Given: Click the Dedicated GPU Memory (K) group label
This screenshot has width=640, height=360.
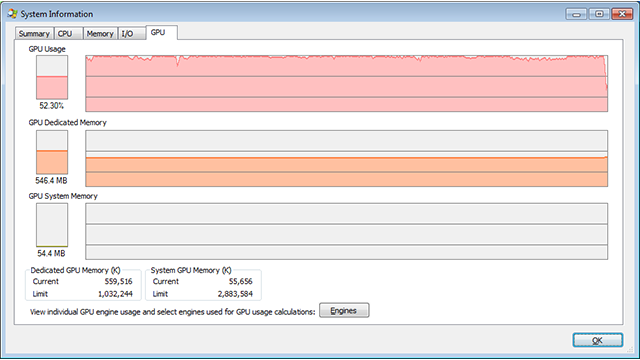Looking at the screenshot, I should click(76, 270).
